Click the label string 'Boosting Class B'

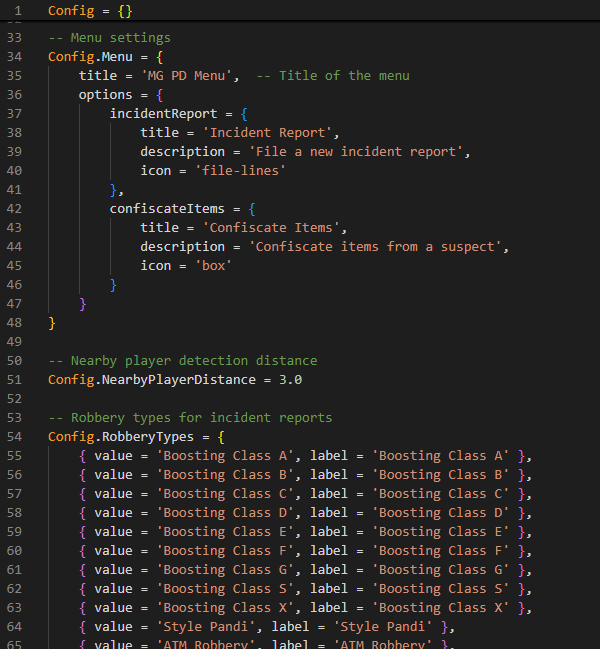tap(441, 475)
